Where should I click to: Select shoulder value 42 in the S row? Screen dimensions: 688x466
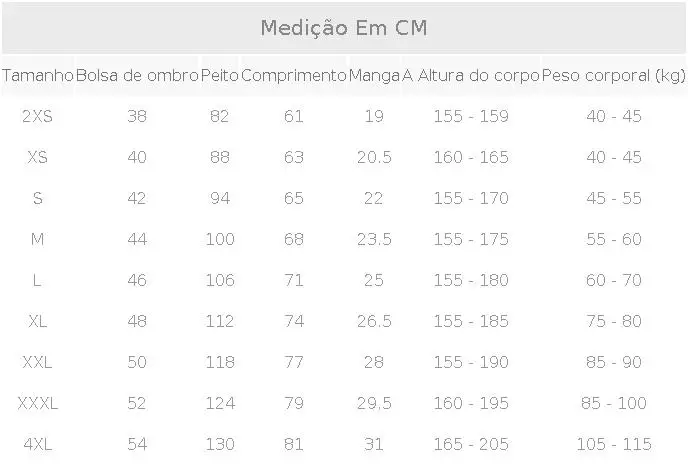pyautogui.click(x=137, y=198)
